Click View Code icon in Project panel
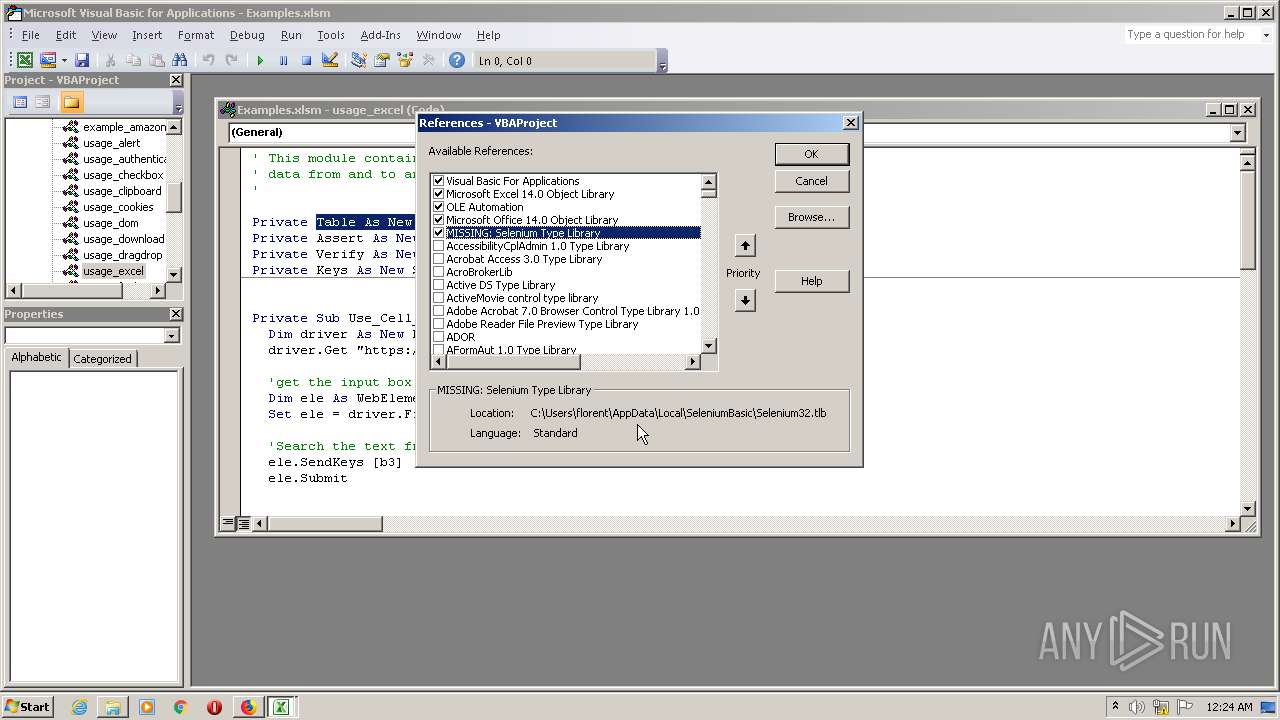Image resolution: width=1280 pixels, height=720 pixels. pyautogui.click(x=20, y=102)
